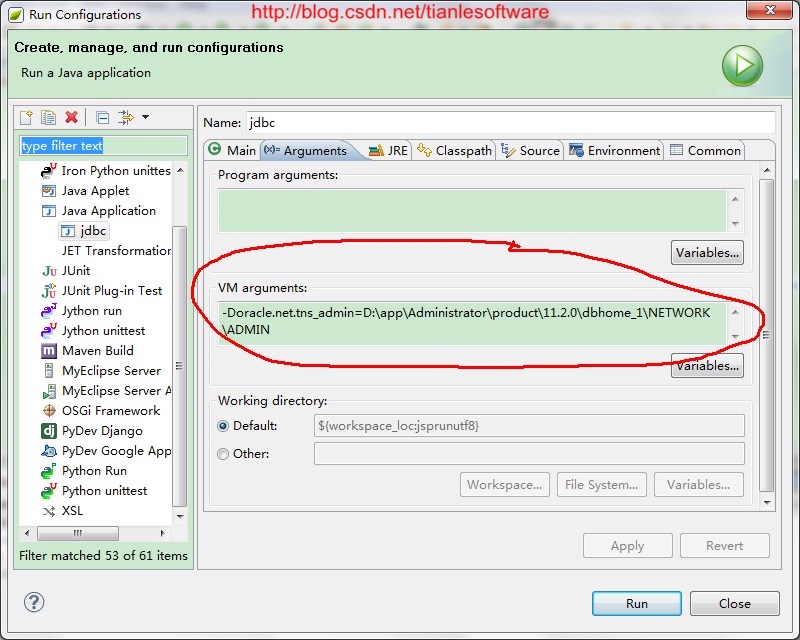The width and height of the screenshot is (800, 640).
Task: Click the XSL configuration icon
Action: (49, 511)
